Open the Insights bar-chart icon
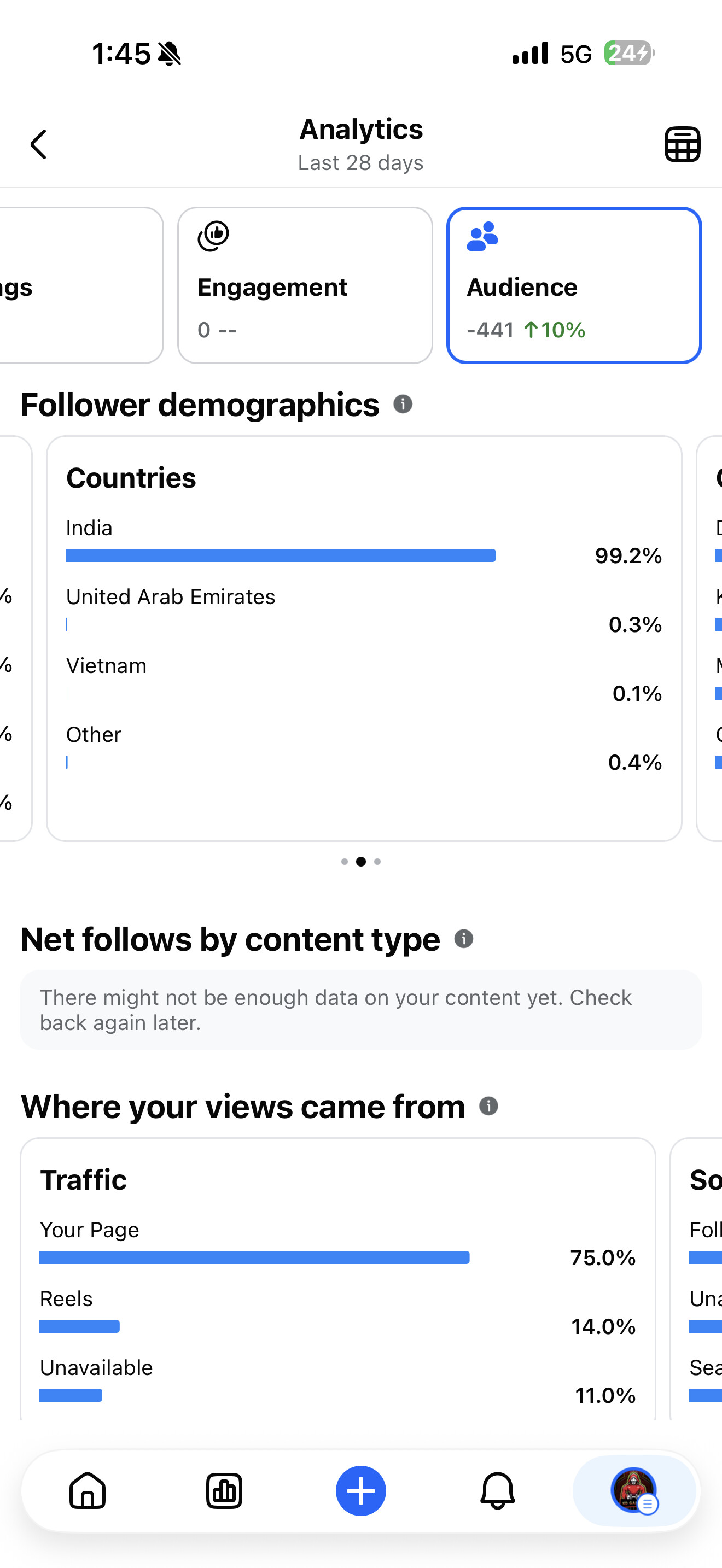This screenshot has height=1568, width=722. click(224, 1490)
